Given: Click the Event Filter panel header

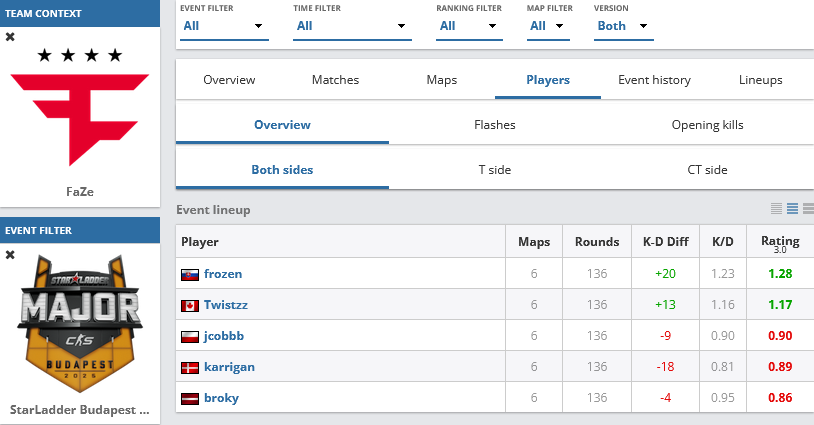Looking at the screenshot, I should pos(80,230).
